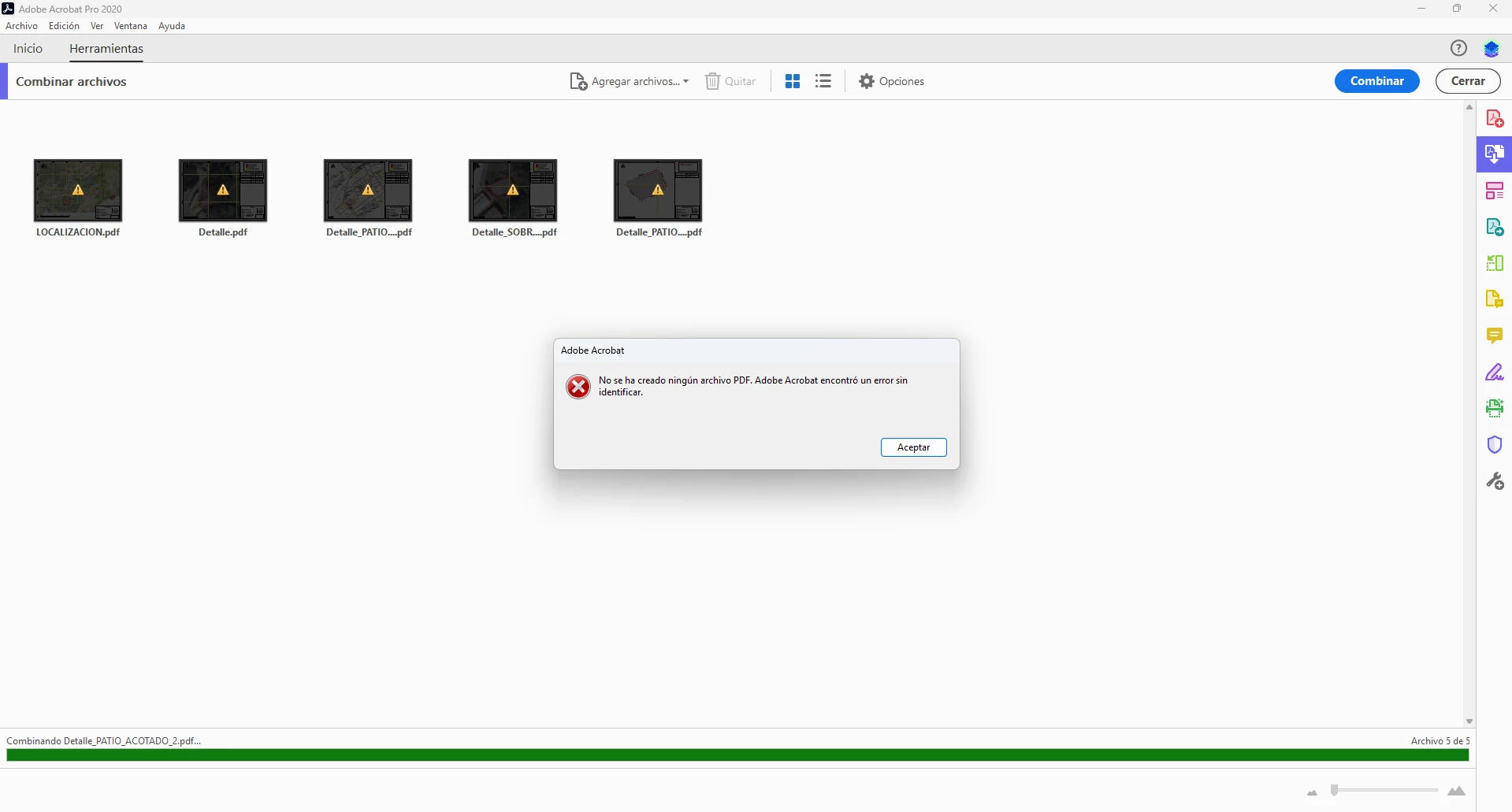
Task: Switch to list view
Action: pyautogui.click(x=823, y=81)
